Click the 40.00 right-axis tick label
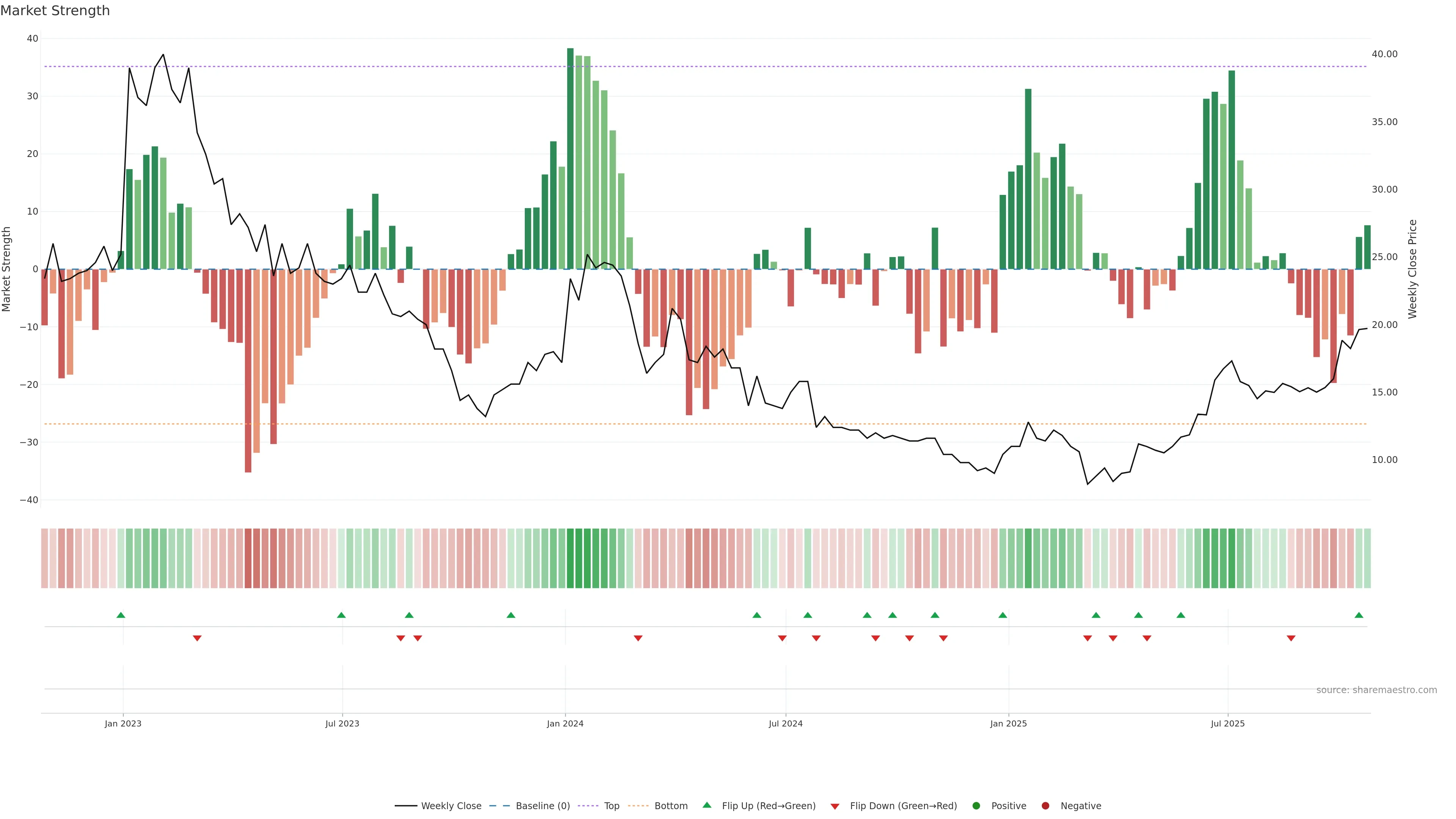The height and width of the screenshot is (819, 1456). point(1384,54)
